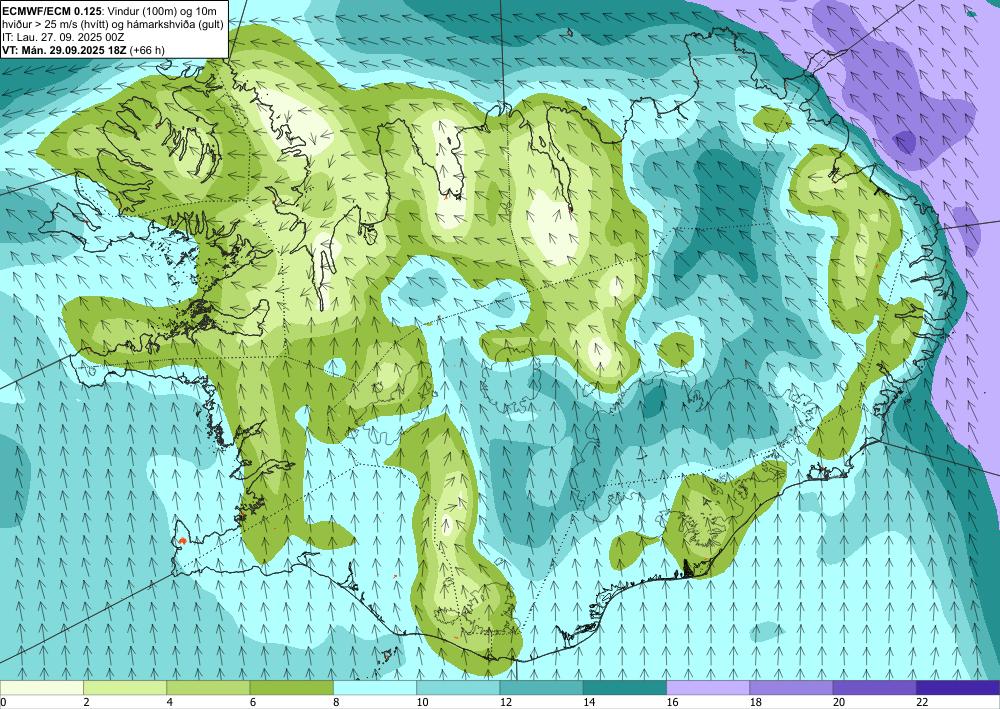Click the '18' label on the wind scale
The height and width of the screenshot is (709, 1000).
[756, 703]
